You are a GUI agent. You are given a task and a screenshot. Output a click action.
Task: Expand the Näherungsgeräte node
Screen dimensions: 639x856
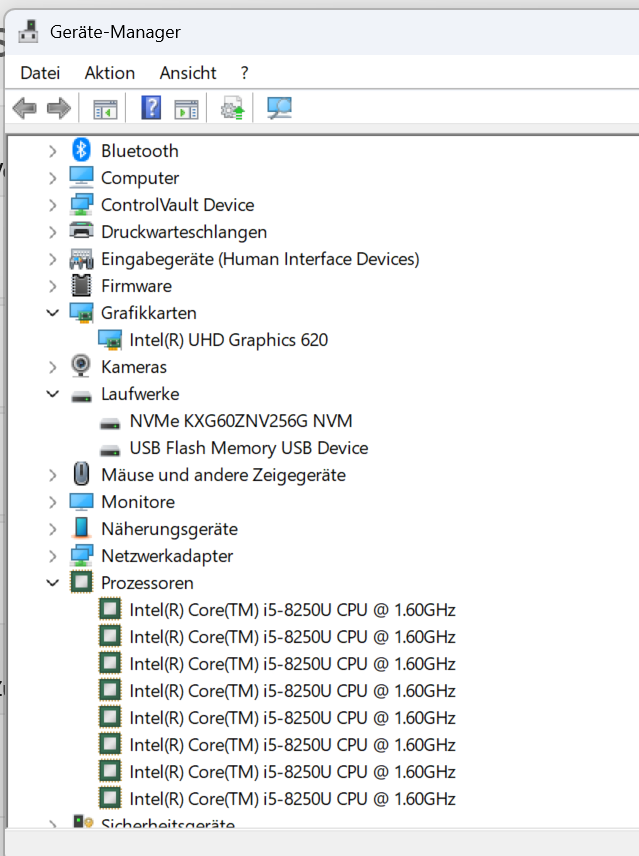point(52,529)
